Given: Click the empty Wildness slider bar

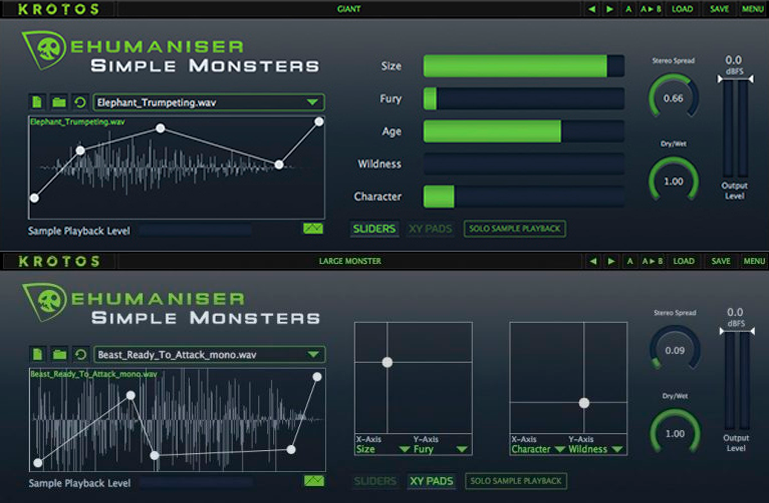Looking at the screenshot, I should click(524, 164).
